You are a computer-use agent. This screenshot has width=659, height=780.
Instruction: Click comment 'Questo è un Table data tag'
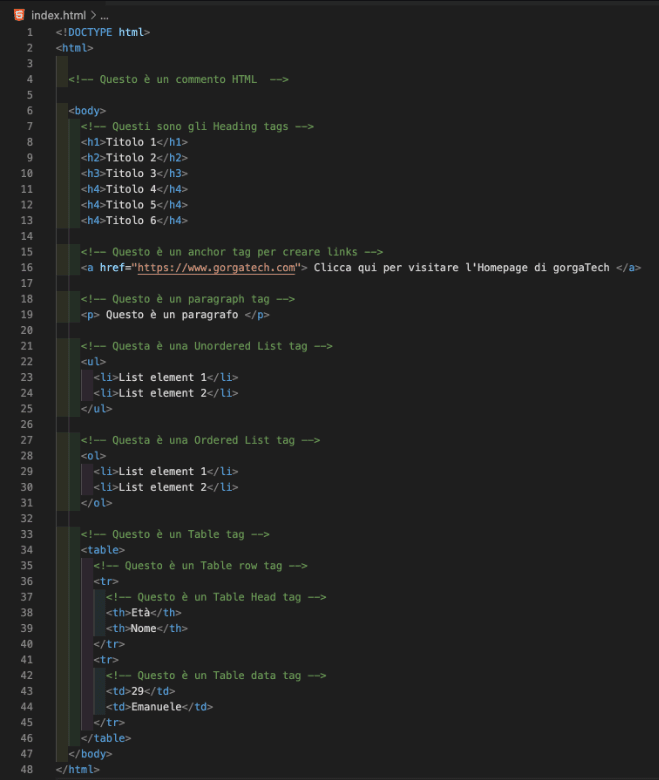[216, 676]
